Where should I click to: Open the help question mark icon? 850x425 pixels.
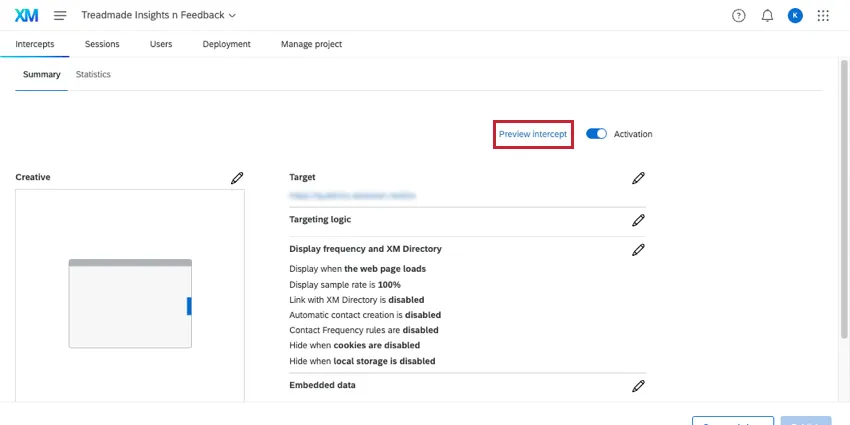[739, 15]
